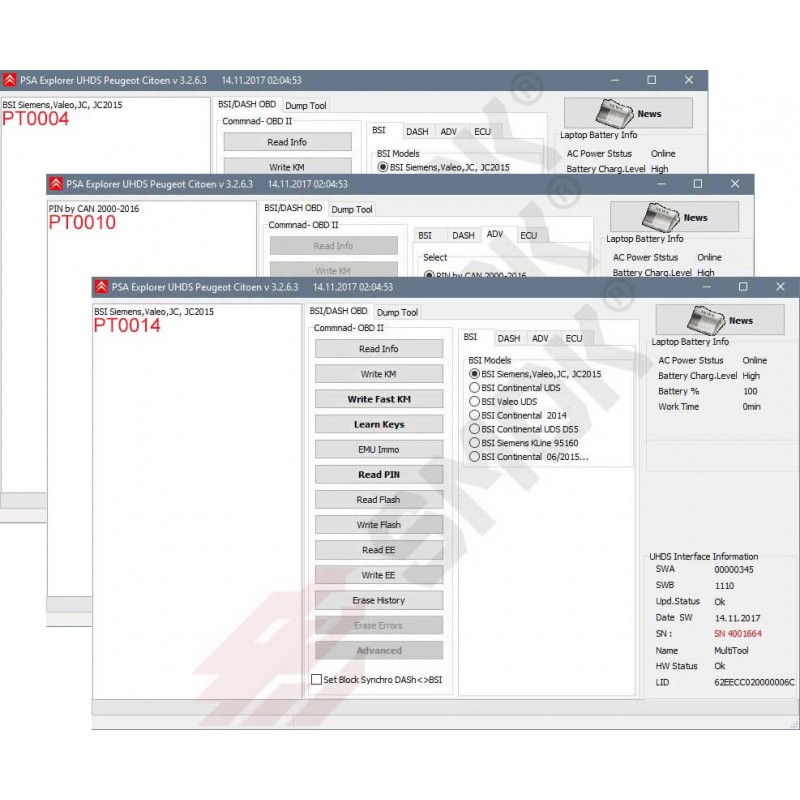Click the Erase History button
This screenshot has width=800, height=800.
click(379, 601)
